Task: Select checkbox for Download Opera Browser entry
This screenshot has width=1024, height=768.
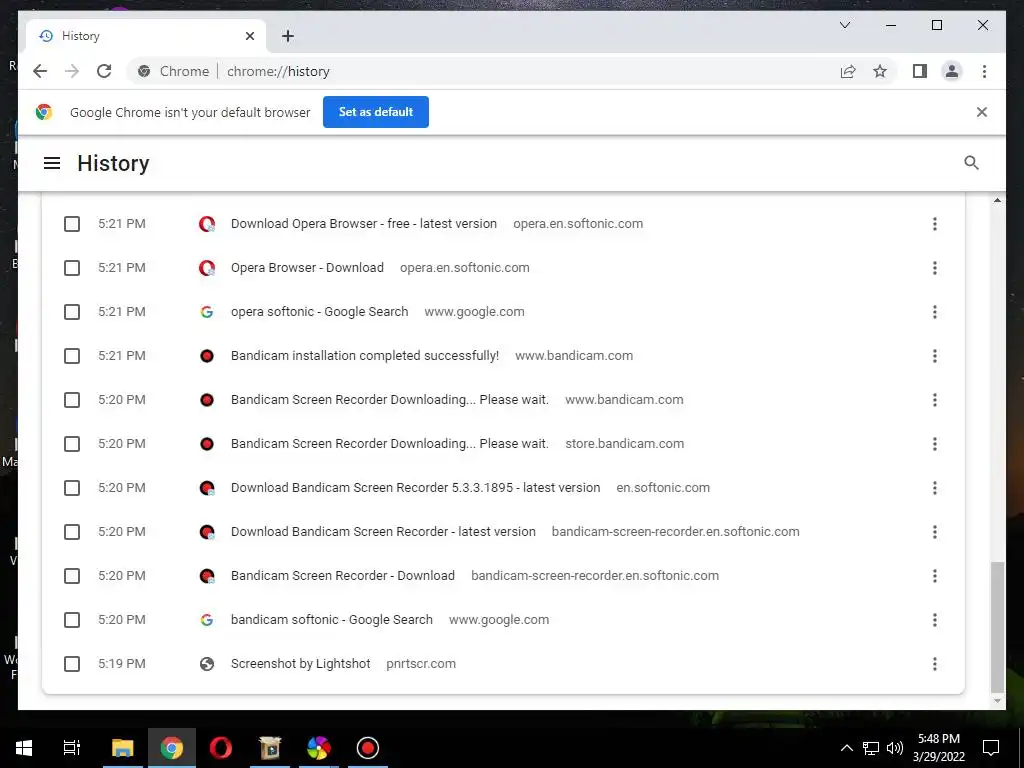Action: tap(72, 224)
